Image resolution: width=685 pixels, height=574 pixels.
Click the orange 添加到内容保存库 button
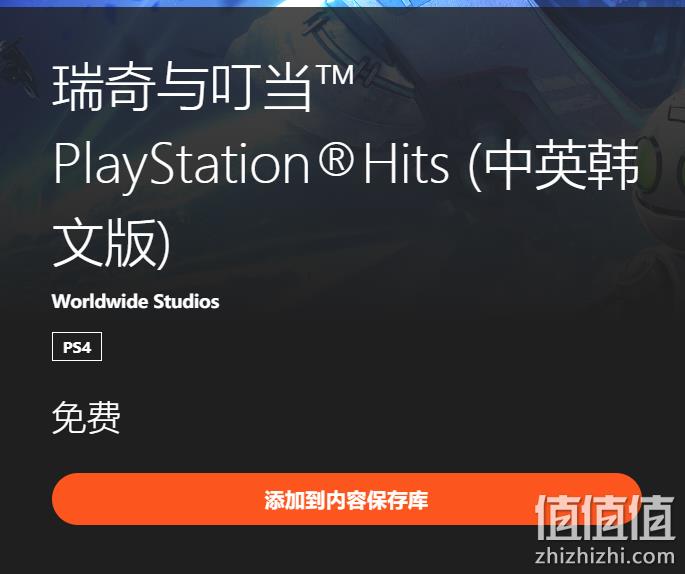coord(346,499)
